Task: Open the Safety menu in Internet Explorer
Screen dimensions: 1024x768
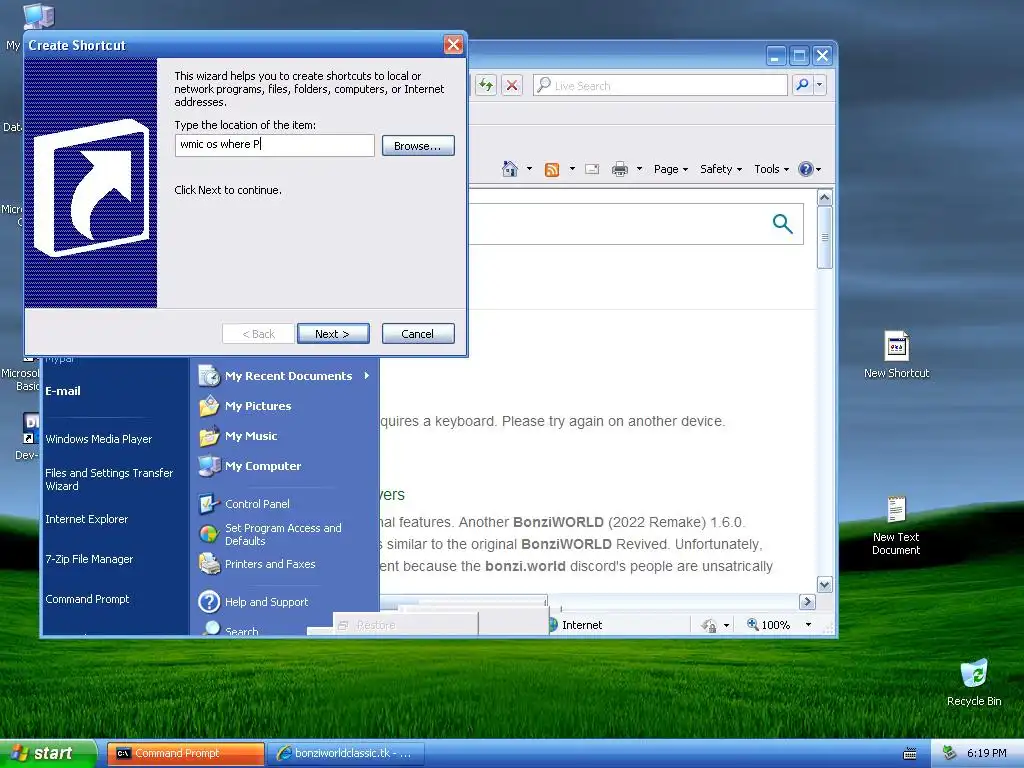Action: pyautogui.click(x=721, y=169)
